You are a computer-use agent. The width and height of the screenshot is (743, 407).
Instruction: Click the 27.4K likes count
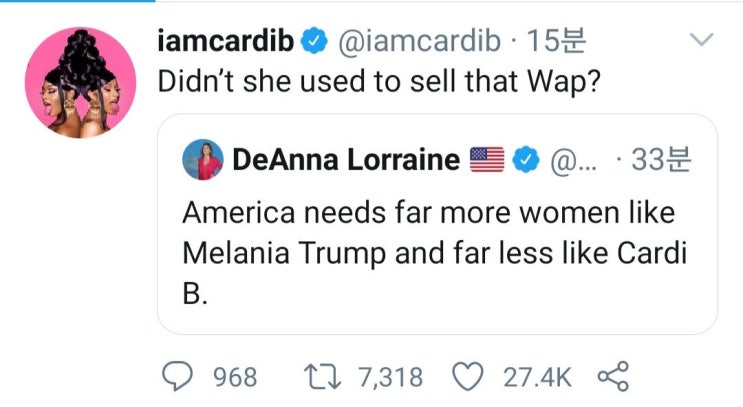click(537, 378)
